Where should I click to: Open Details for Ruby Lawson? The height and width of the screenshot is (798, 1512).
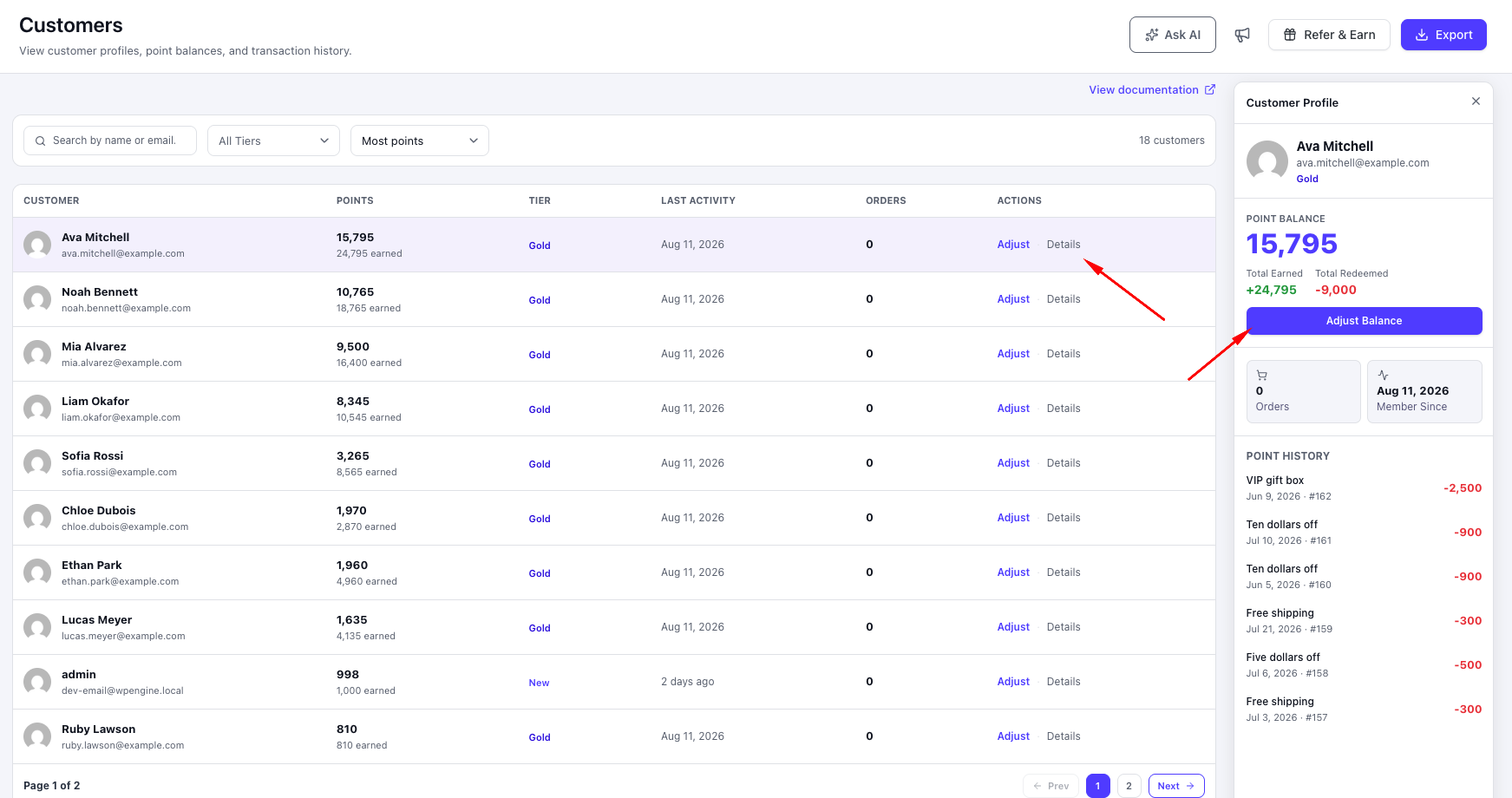(x=1064, y=736)
